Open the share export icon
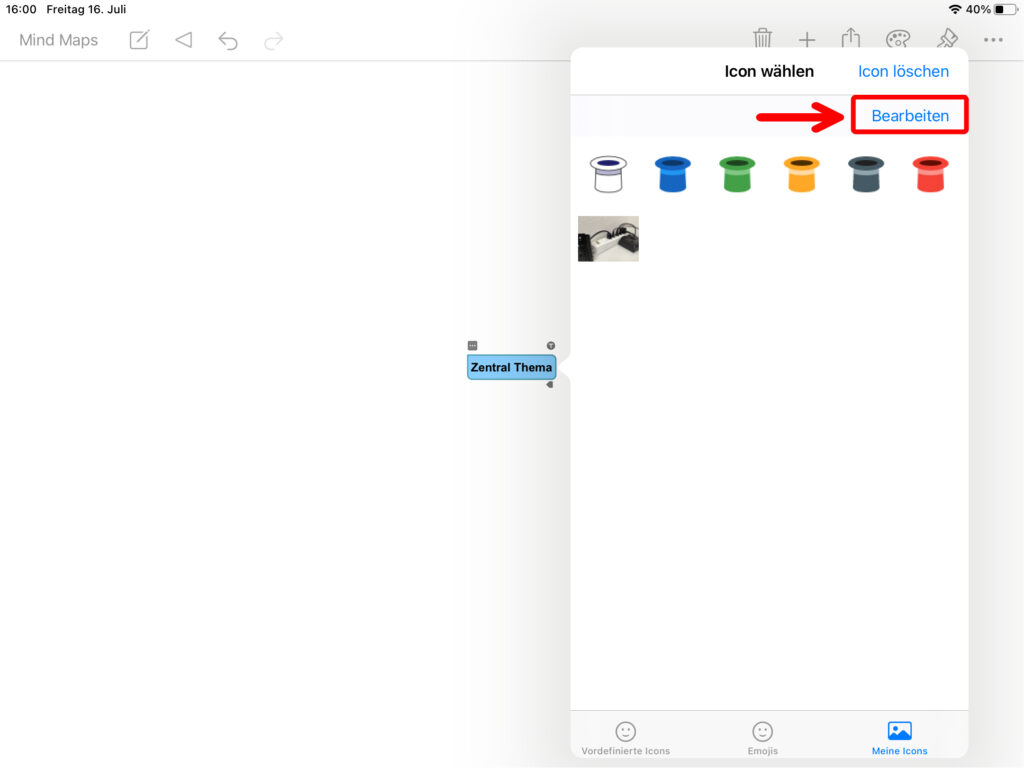Image resolution: width=1024 pixels, height=768 pixels. pos(850,38)
